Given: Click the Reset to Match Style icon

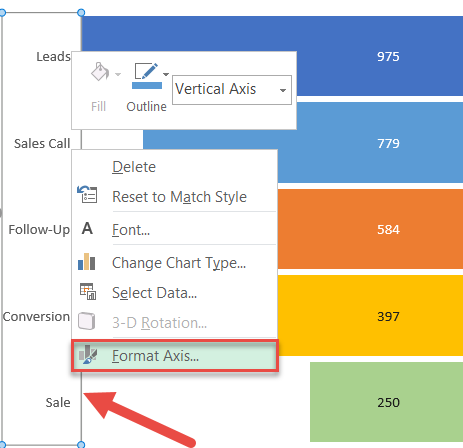Looking at the screenshot, I should (x=87, y=195).
